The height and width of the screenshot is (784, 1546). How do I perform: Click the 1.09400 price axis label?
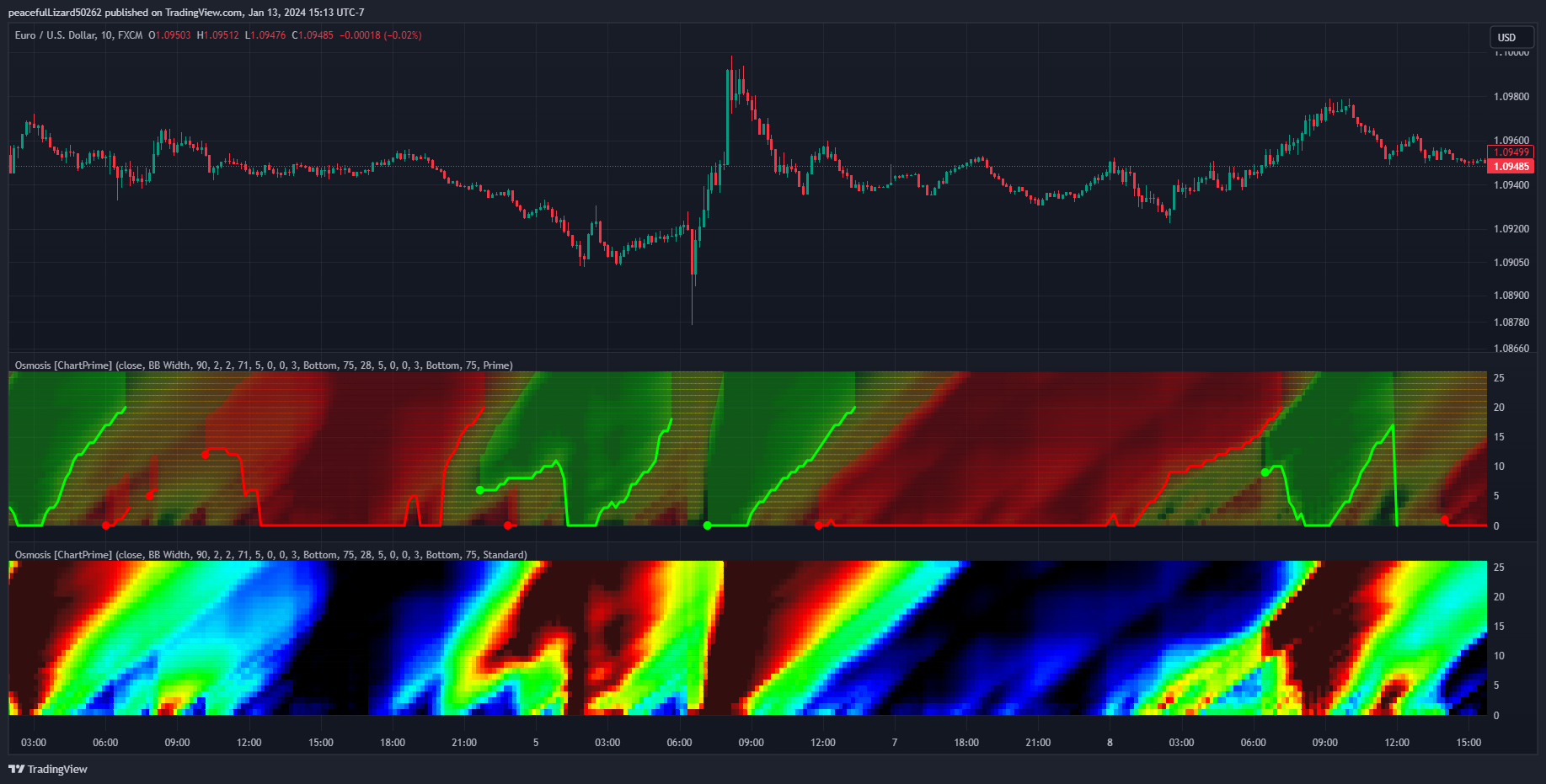[x=1511, y=185]
